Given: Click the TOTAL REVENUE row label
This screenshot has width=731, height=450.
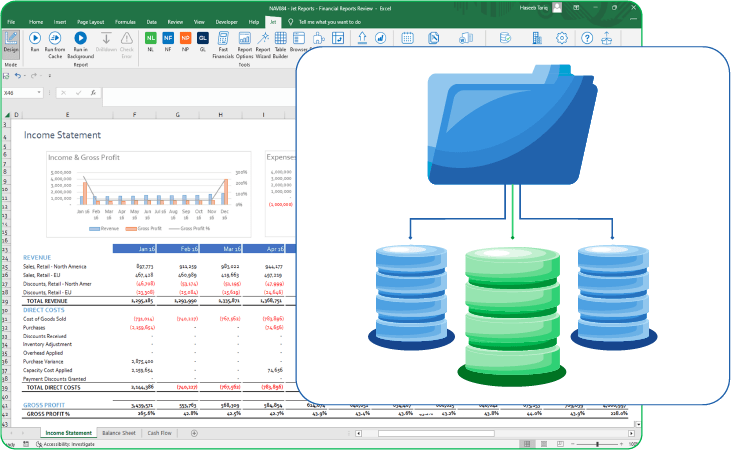Looking at the screenshot, I should [x=47, y=301].
